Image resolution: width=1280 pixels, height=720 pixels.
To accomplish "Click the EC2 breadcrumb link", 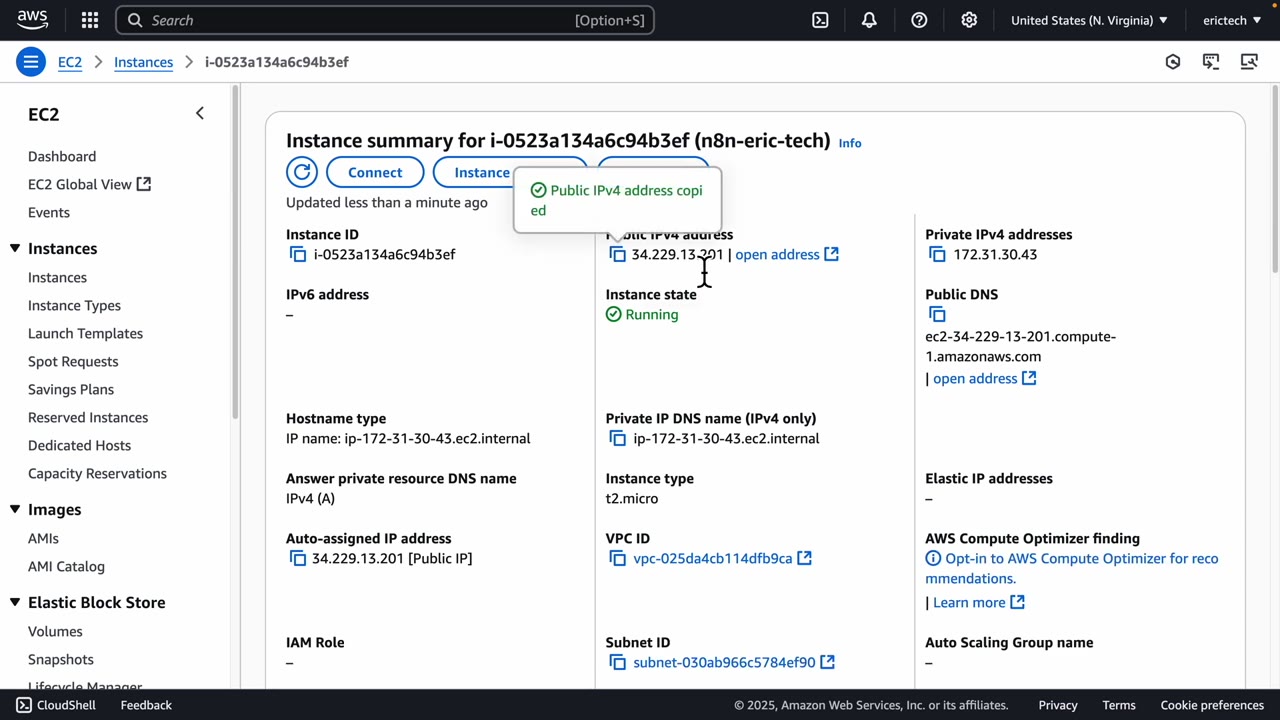I will point(70,62).
